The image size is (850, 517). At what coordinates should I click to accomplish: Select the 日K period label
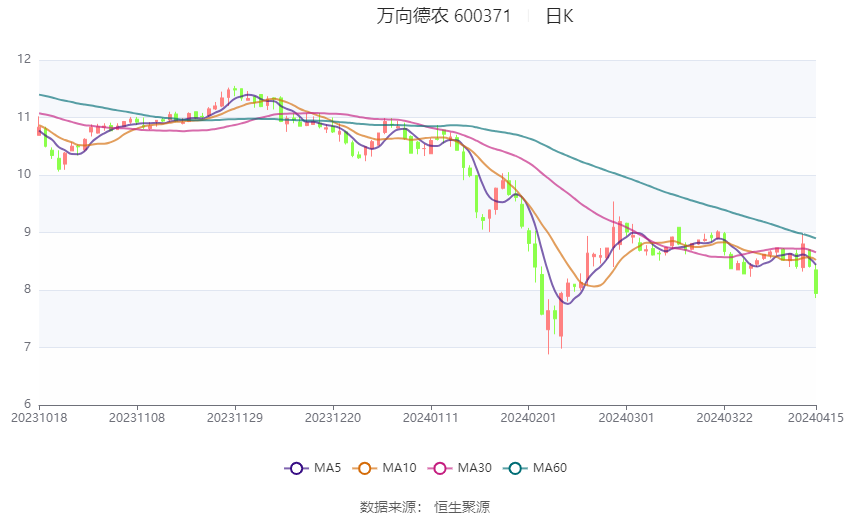coord(559,16)
